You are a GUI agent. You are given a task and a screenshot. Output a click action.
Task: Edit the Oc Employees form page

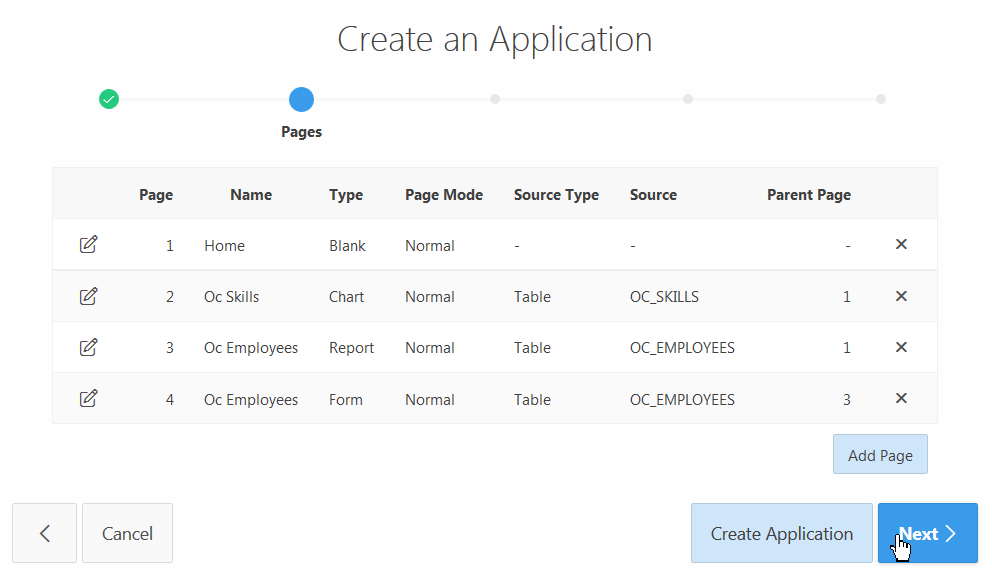click(x=88, y=398)
